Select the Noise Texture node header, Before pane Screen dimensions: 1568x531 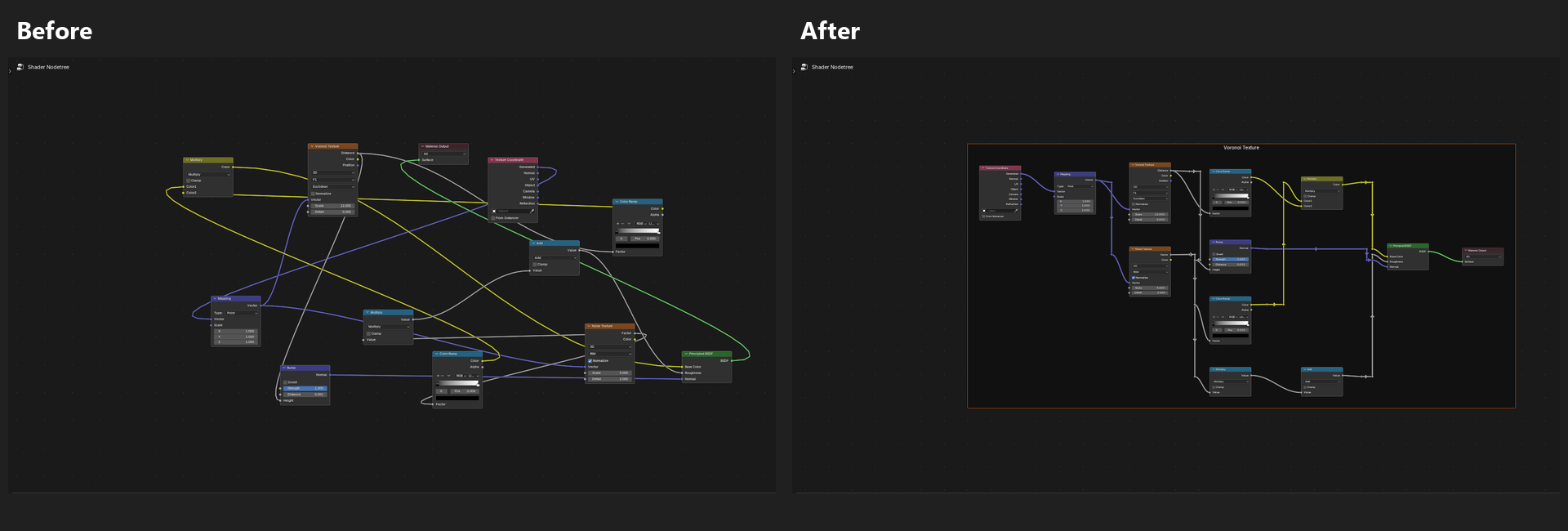click(x=610, y=326)
